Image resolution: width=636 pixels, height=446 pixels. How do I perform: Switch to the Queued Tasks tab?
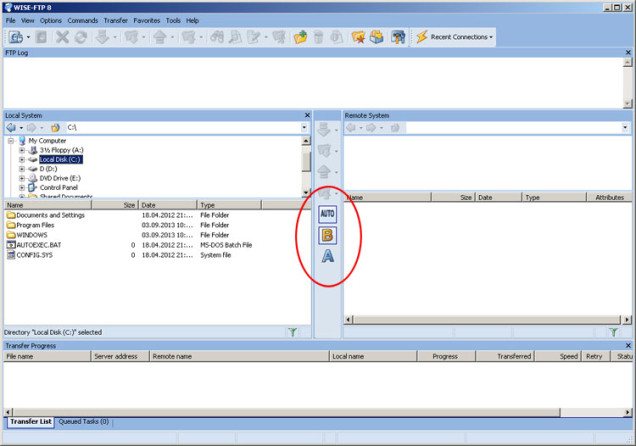[84, 422]
